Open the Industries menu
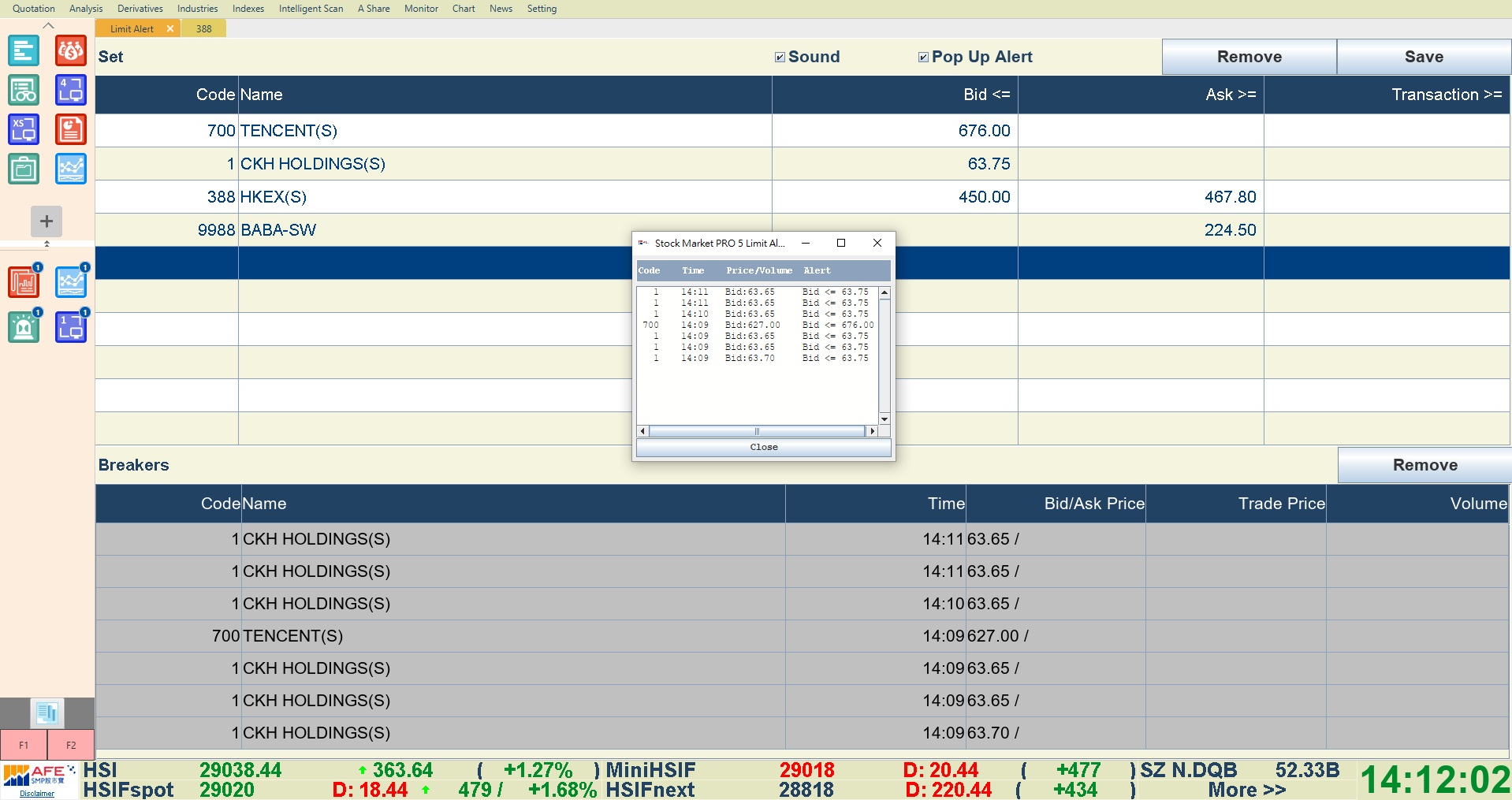The width and height of the screenshot is (1512, 800). pos(197,9)
